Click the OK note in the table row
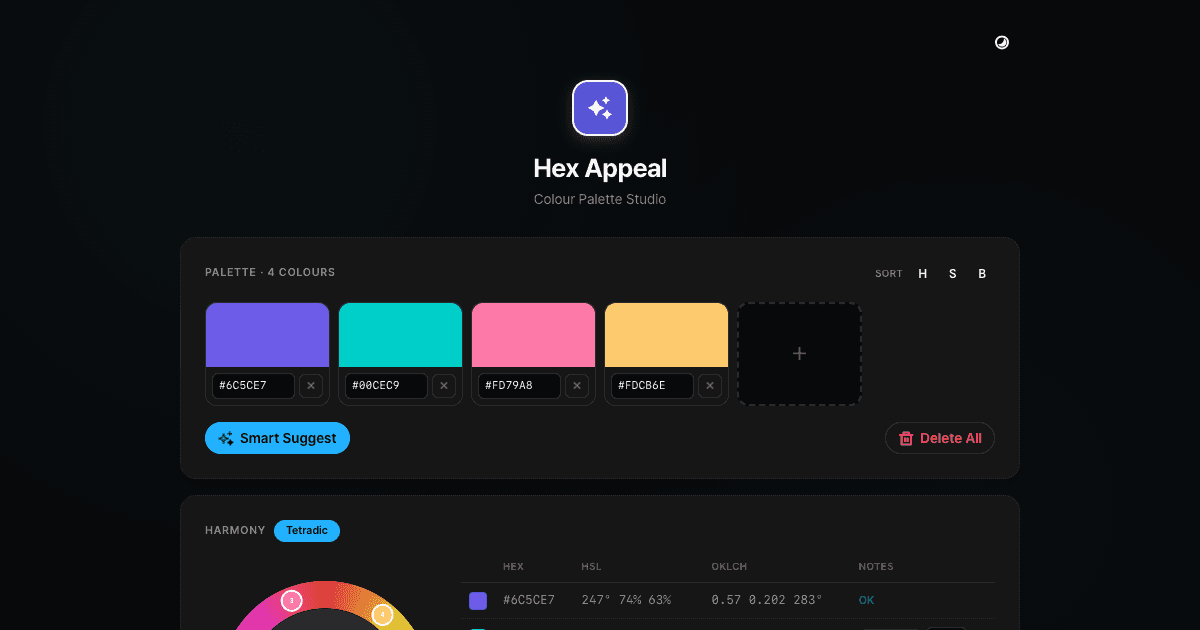Viewport: 1200px width, 630px height. pyautogui.click(x=866, y=600)
